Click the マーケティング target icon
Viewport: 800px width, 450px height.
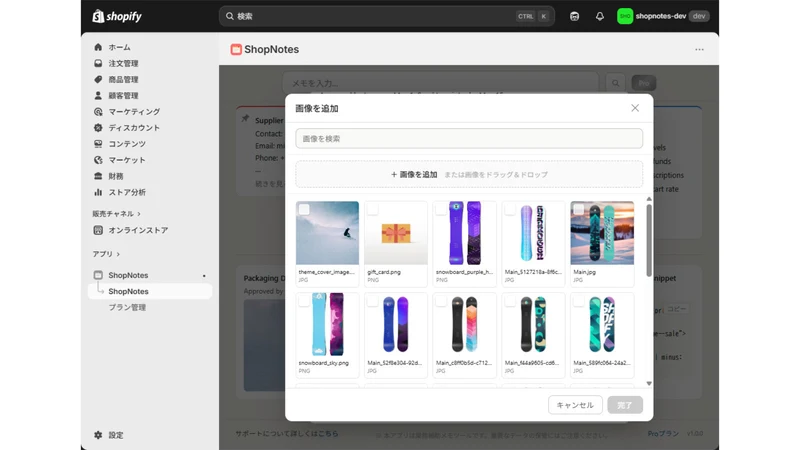[98, 111]
